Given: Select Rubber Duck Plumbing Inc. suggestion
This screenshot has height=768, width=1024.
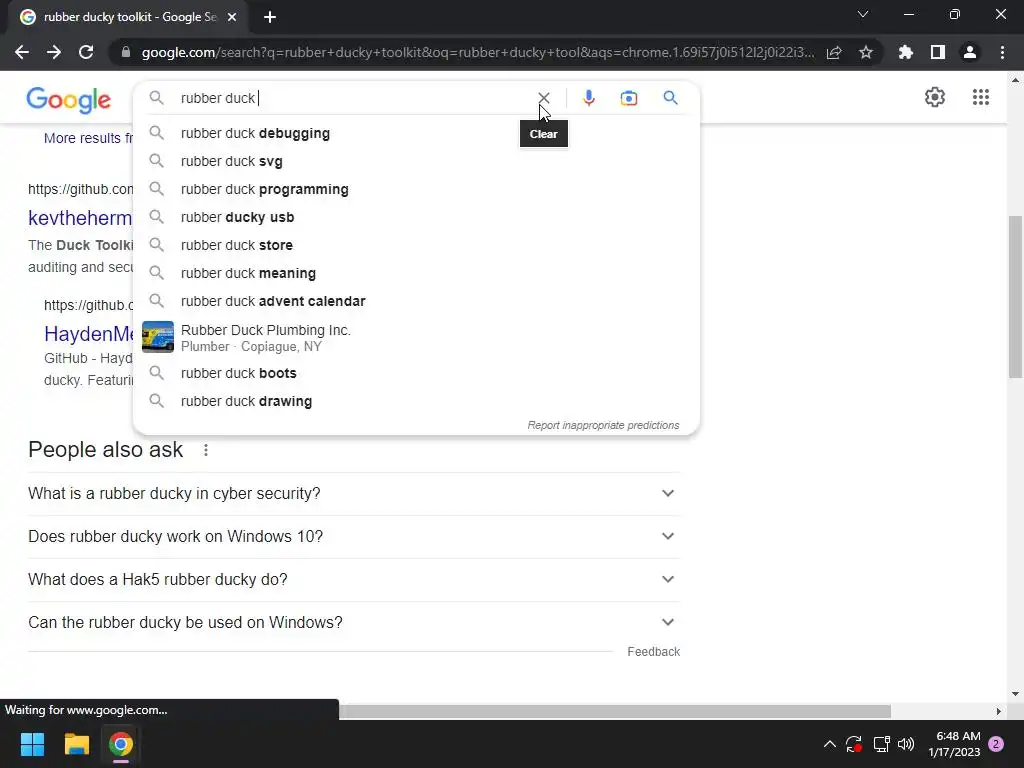Looking at the screenshot, I should pos(415,338).
